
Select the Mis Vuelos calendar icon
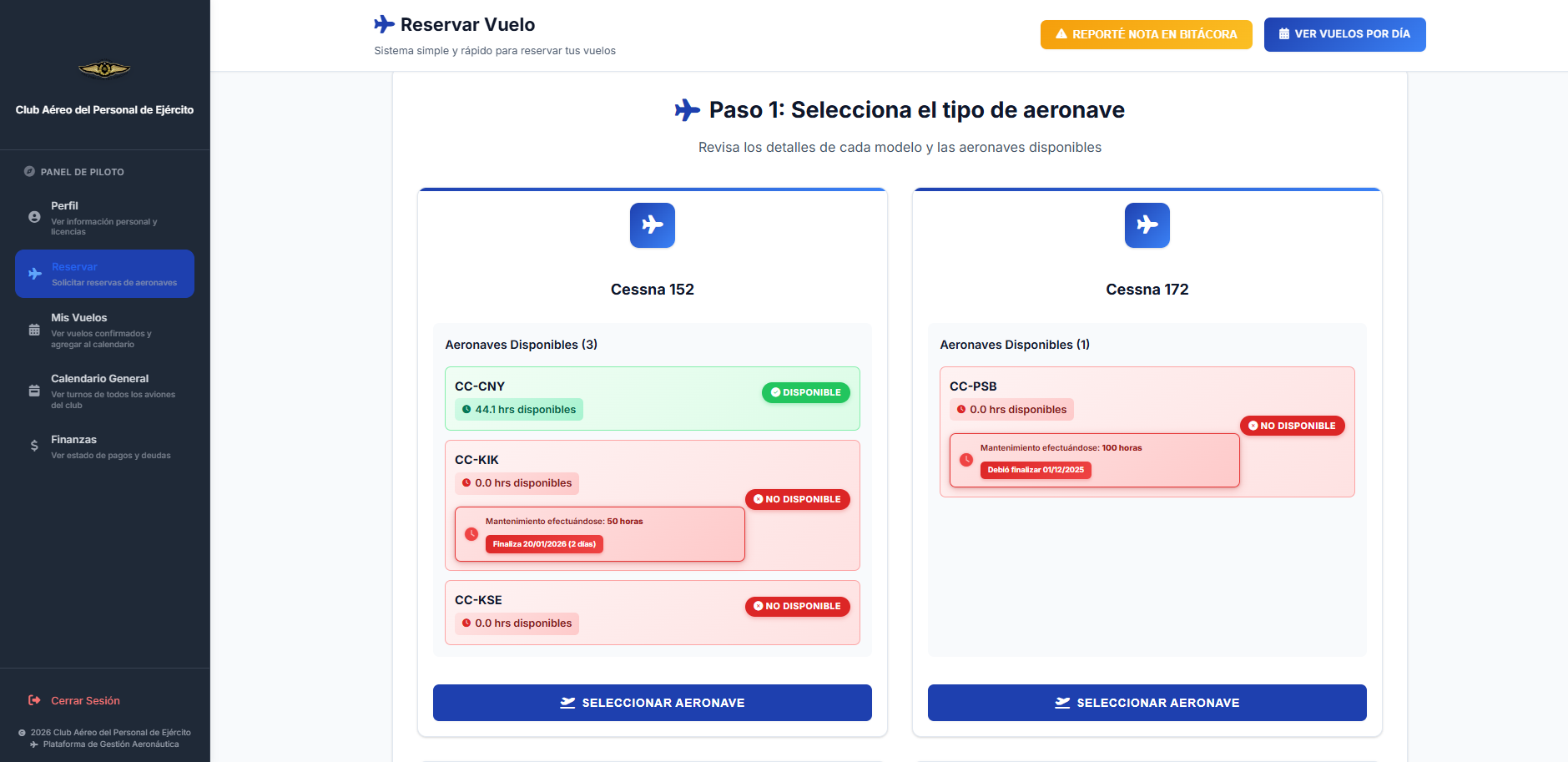click(33, 329)
